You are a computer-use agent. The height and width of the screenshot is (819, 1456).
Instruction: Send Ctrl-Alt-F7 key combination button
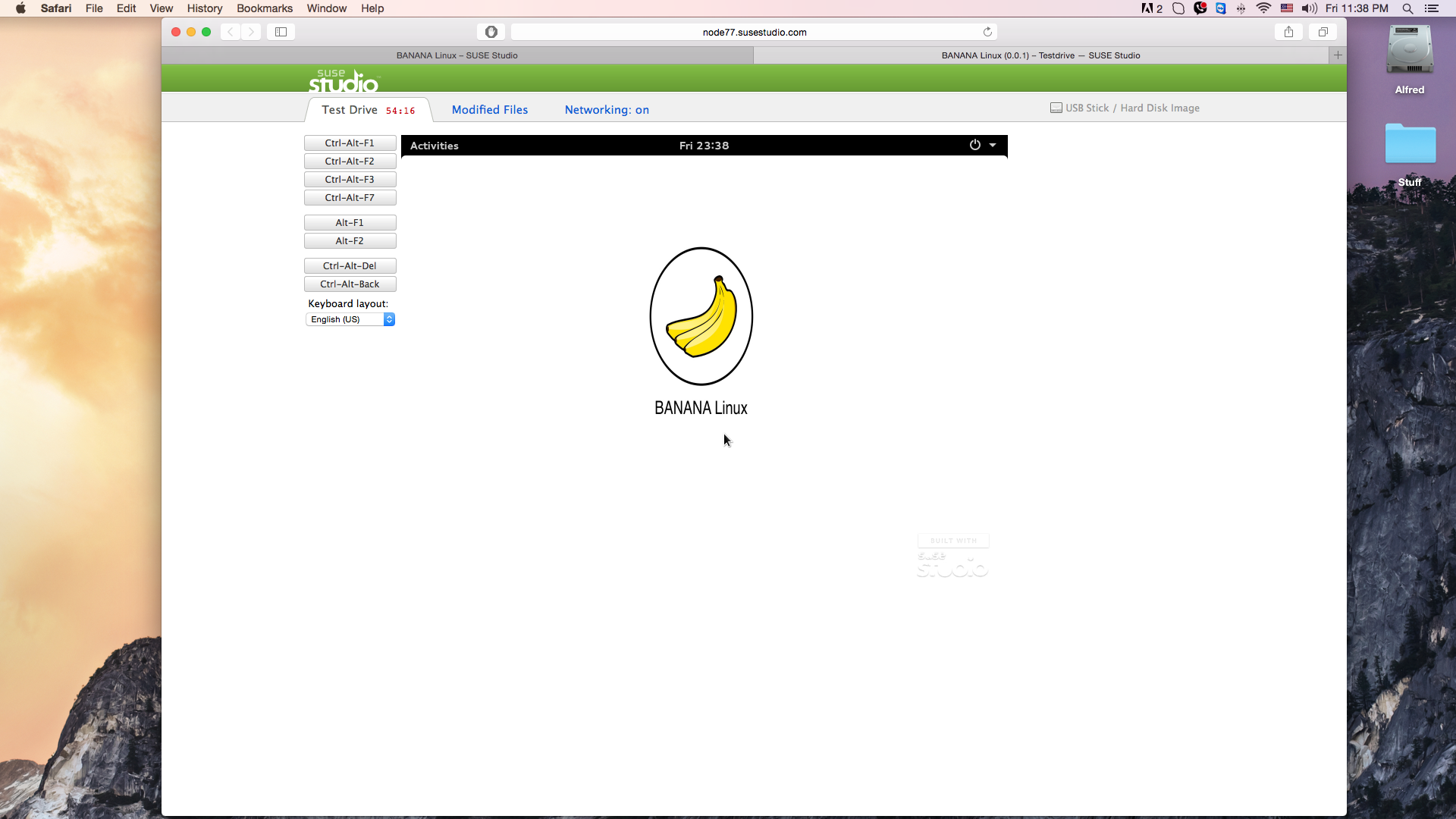(350, 198)
